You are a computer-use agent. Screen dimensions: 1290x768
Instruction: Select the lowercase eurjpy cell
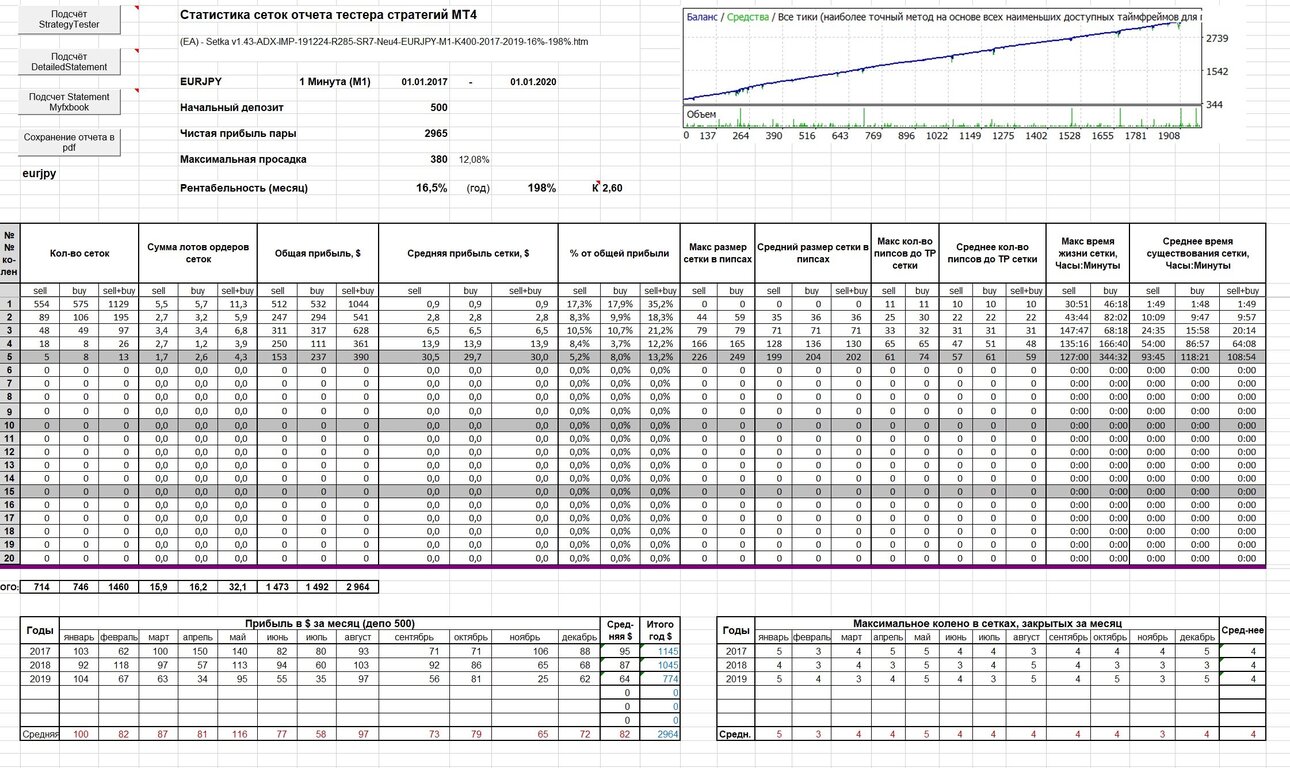pyautogui.click(x=39, y=173)
